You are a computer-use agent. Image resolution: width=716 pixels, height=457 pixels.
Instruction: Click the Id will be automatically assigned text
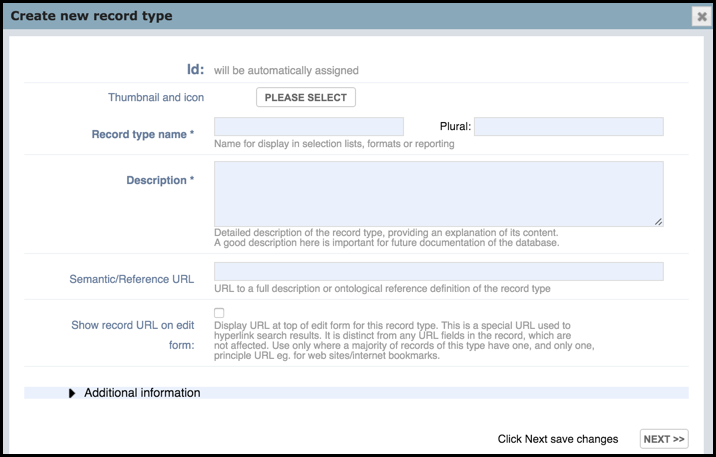286,70
